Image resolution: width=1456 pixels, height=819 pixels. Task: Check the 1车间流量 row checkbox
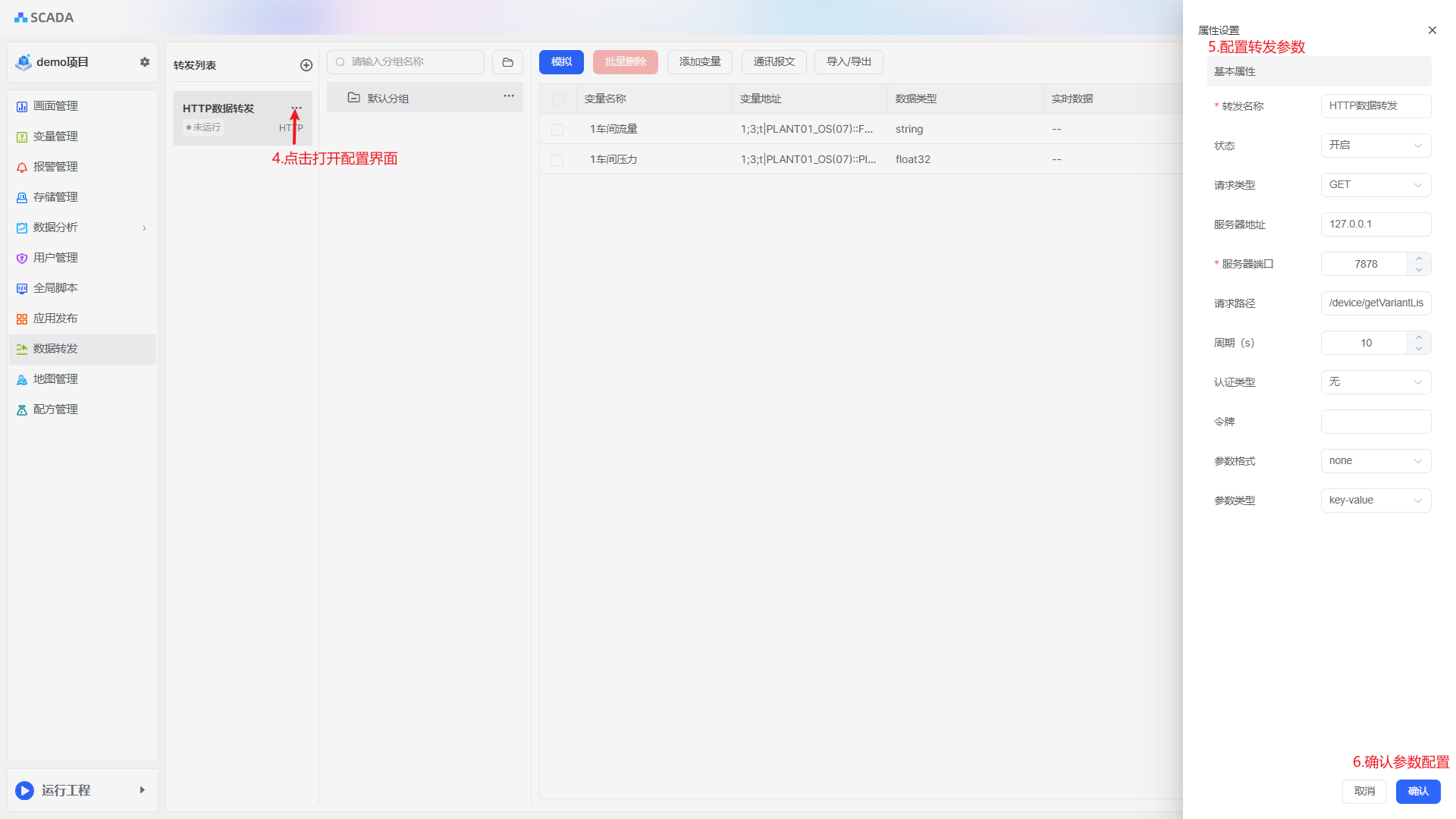[557, 130]
